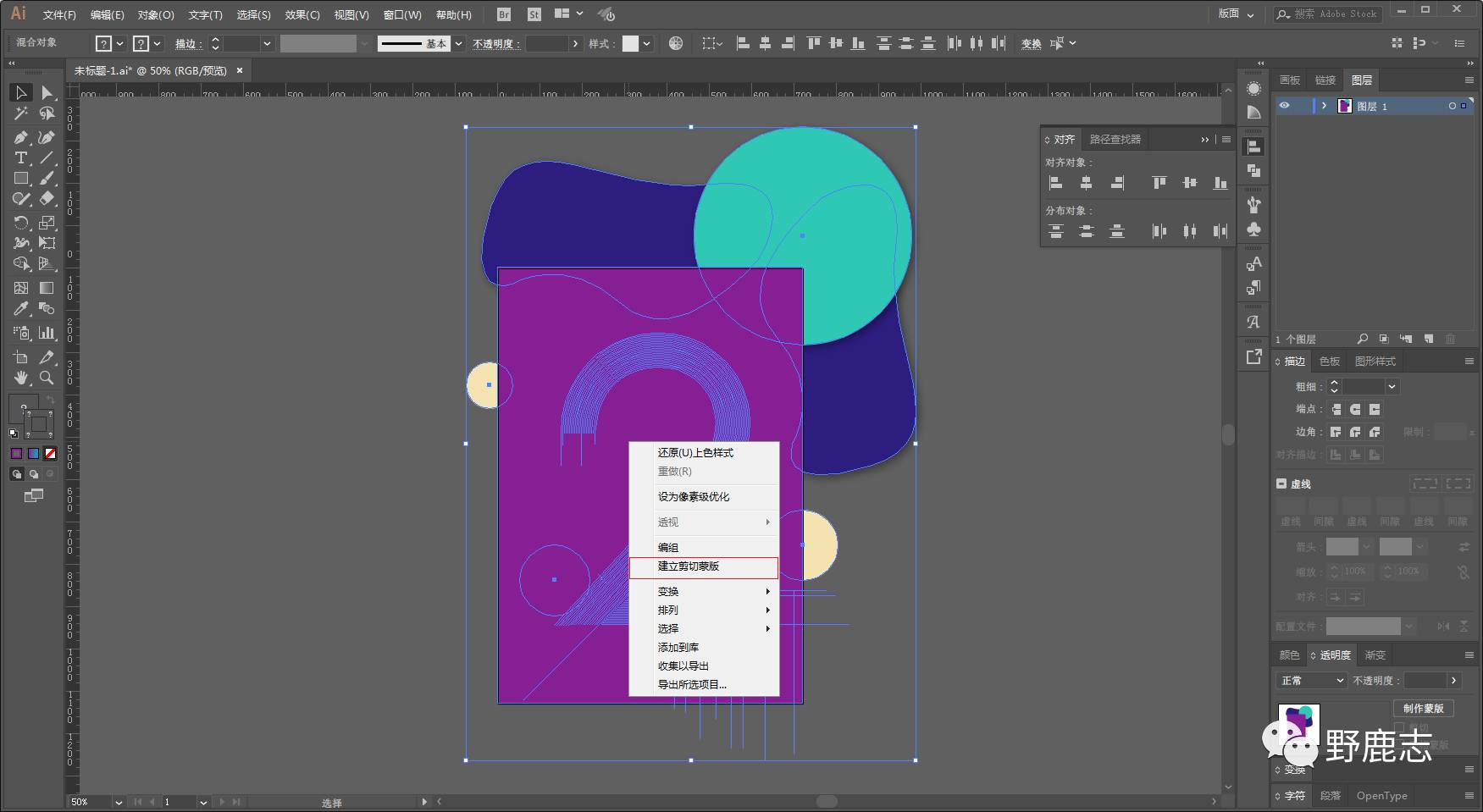Hide 图层 1 with eye icon
The width and height of the screenshot is (1483, 812).
click(1284, 106)
